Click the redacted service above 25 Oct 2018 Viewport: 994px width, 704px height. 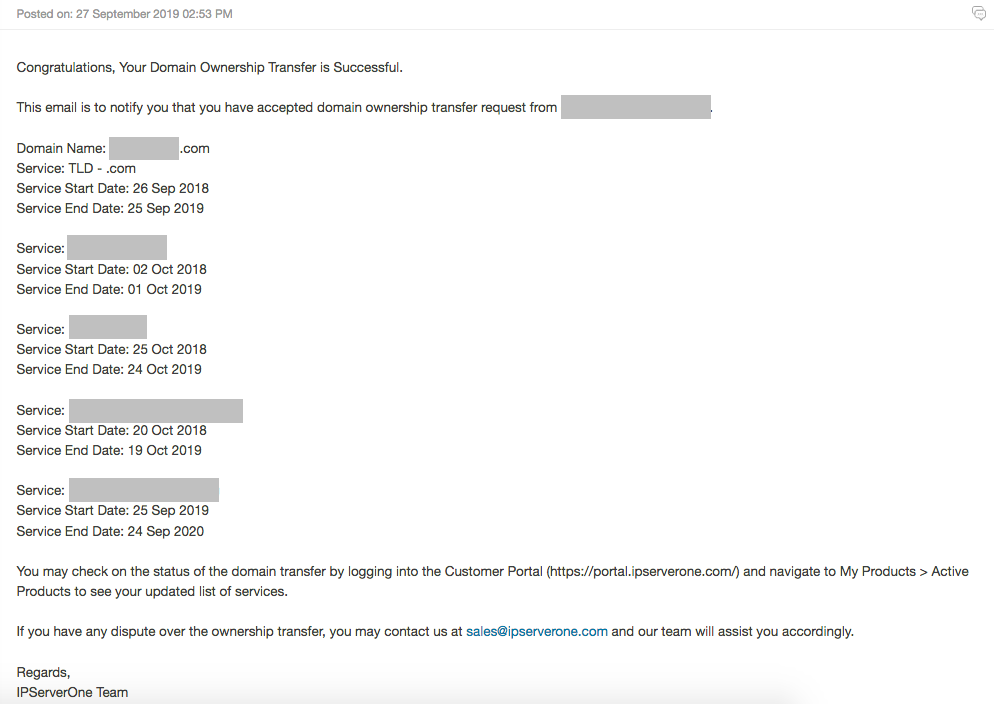click(108, 328)
